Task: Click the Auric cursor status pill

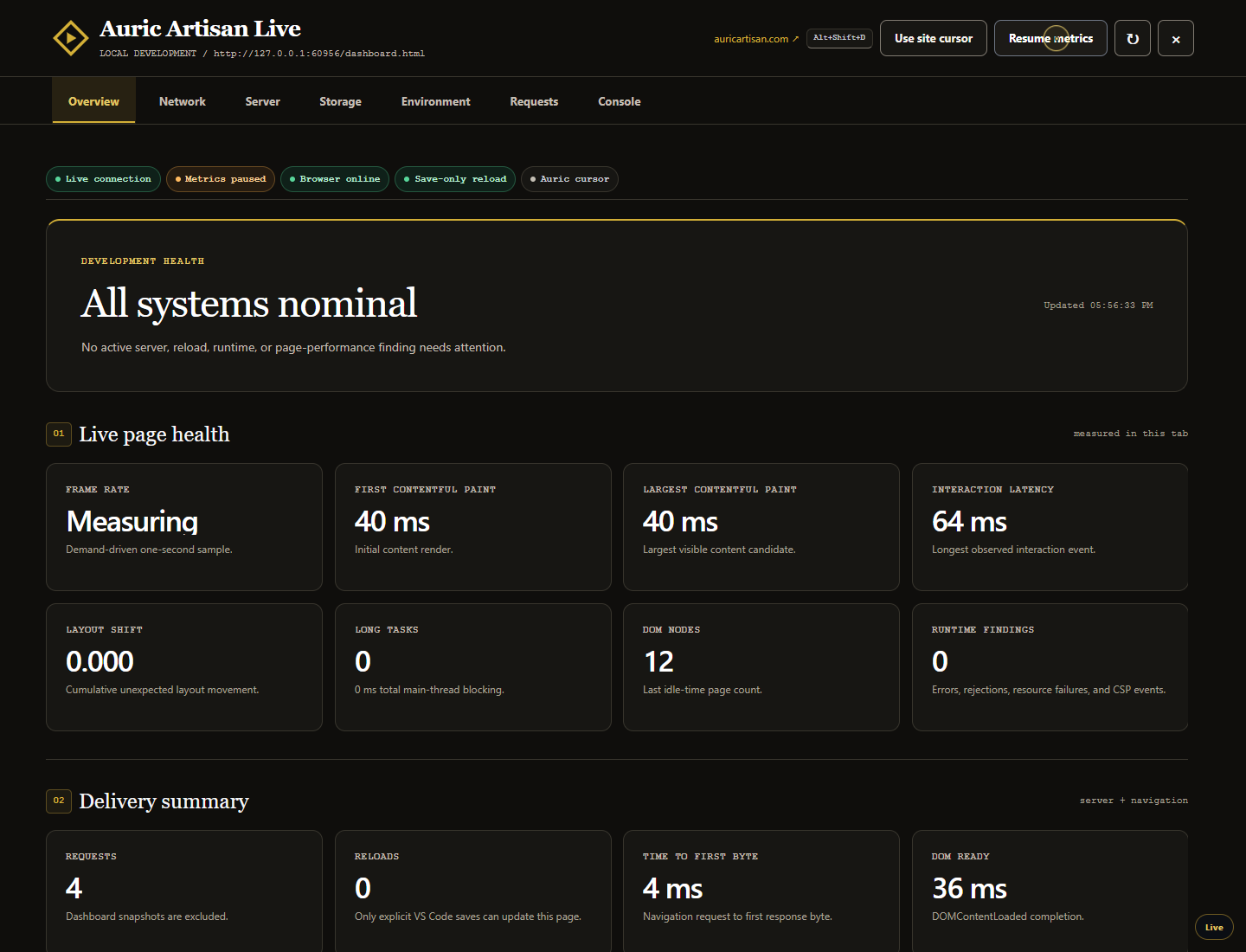Action: (569, 179)
